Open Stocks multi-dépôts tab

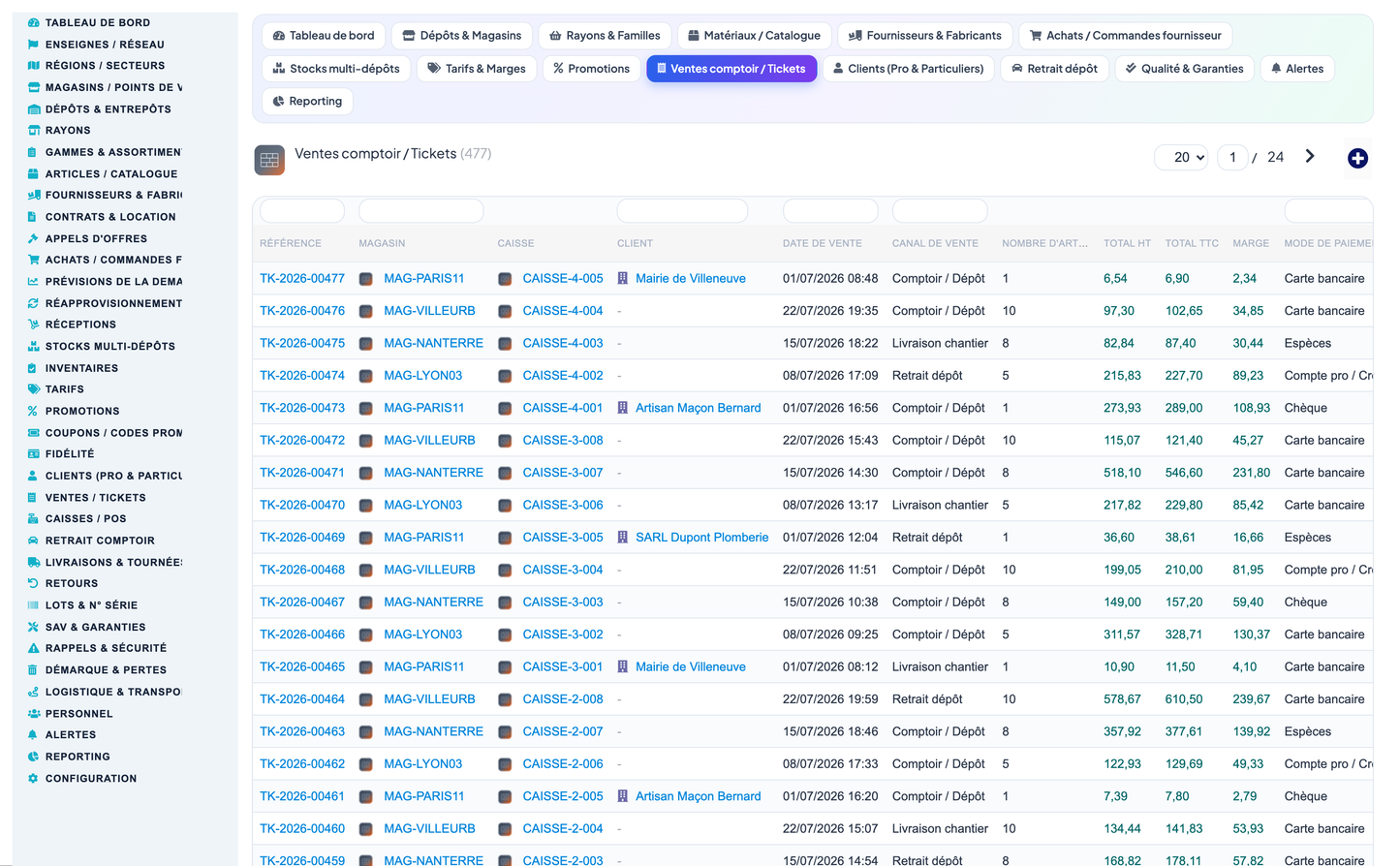[x=336, y=69]
